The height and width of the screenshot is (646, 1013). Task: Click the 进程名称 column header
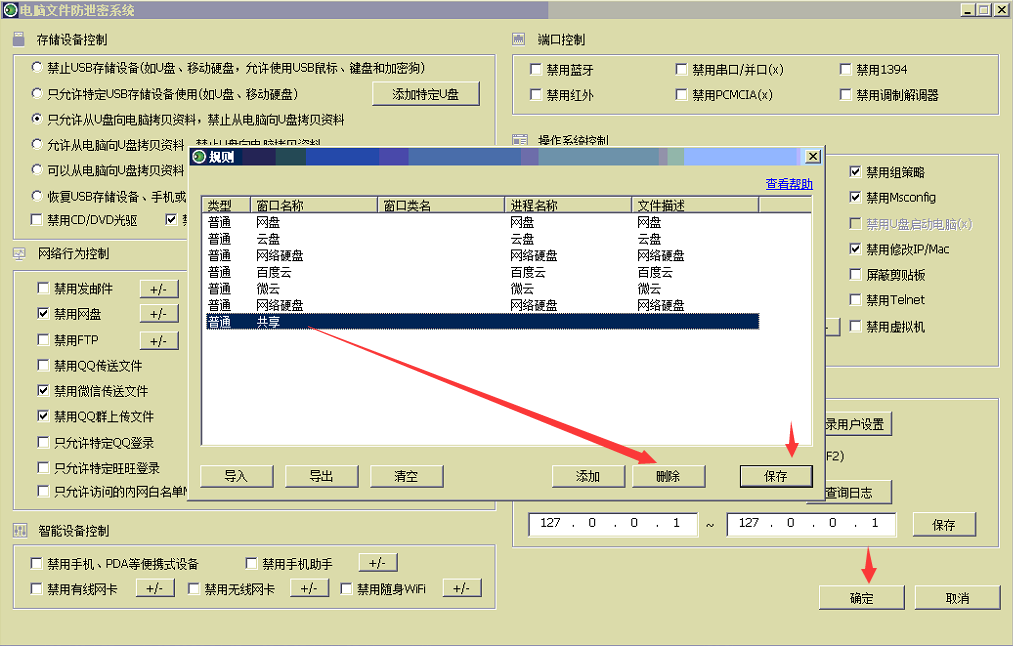(x=567, y=205)
